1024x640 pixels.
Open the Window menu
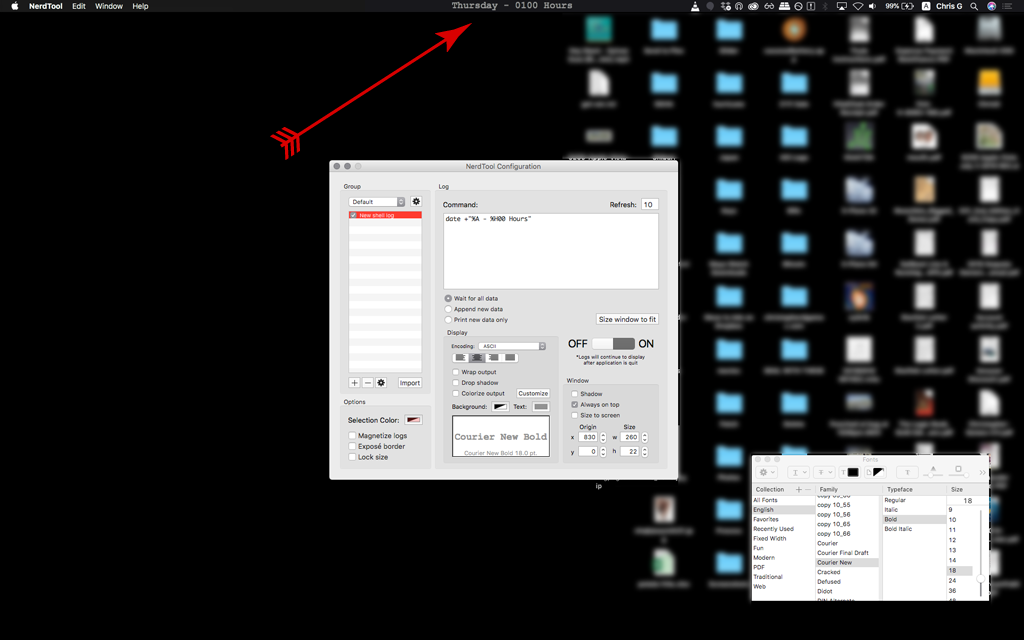108,6
